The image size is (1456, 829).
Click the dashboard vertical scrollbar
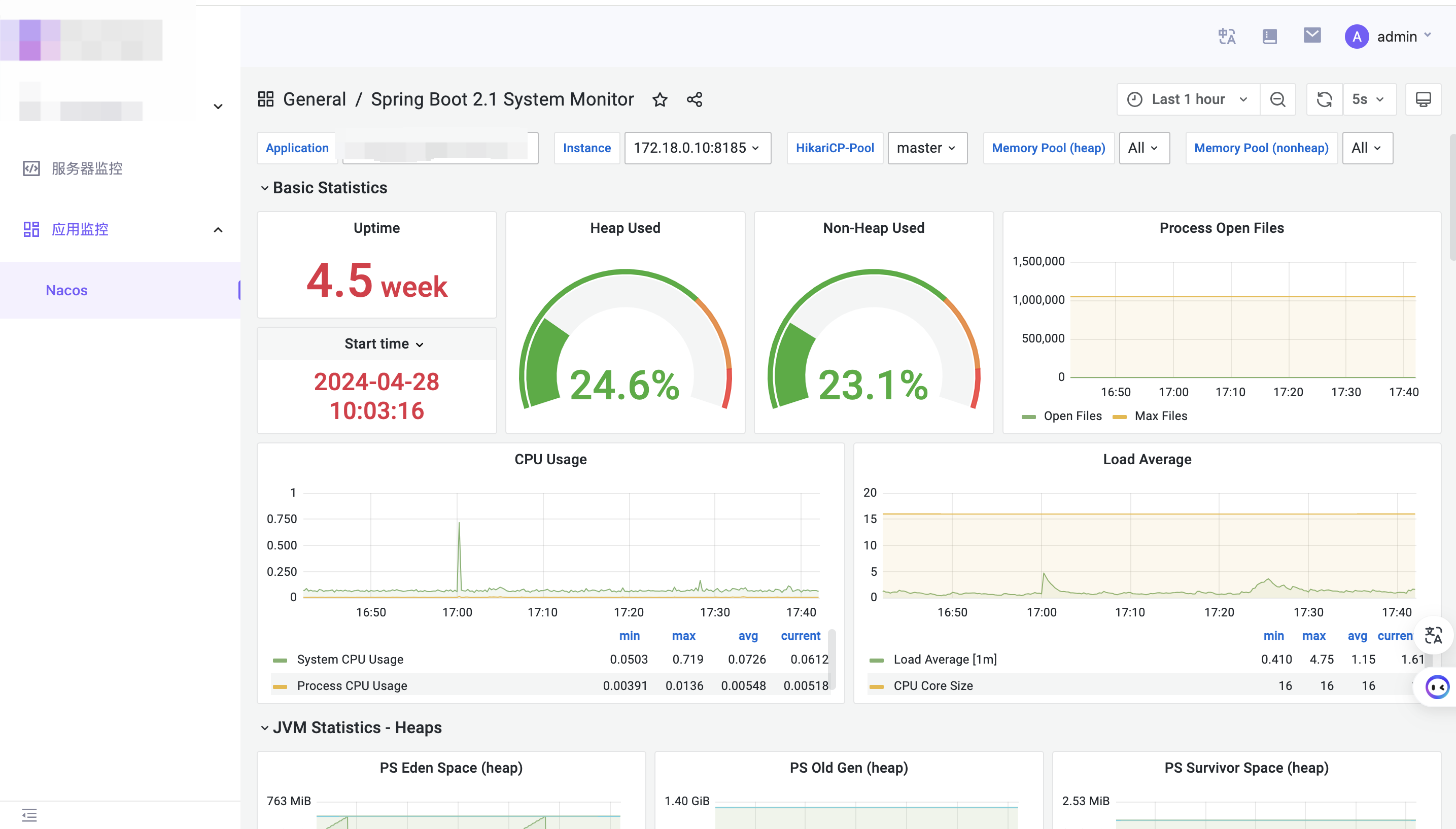1452,197
